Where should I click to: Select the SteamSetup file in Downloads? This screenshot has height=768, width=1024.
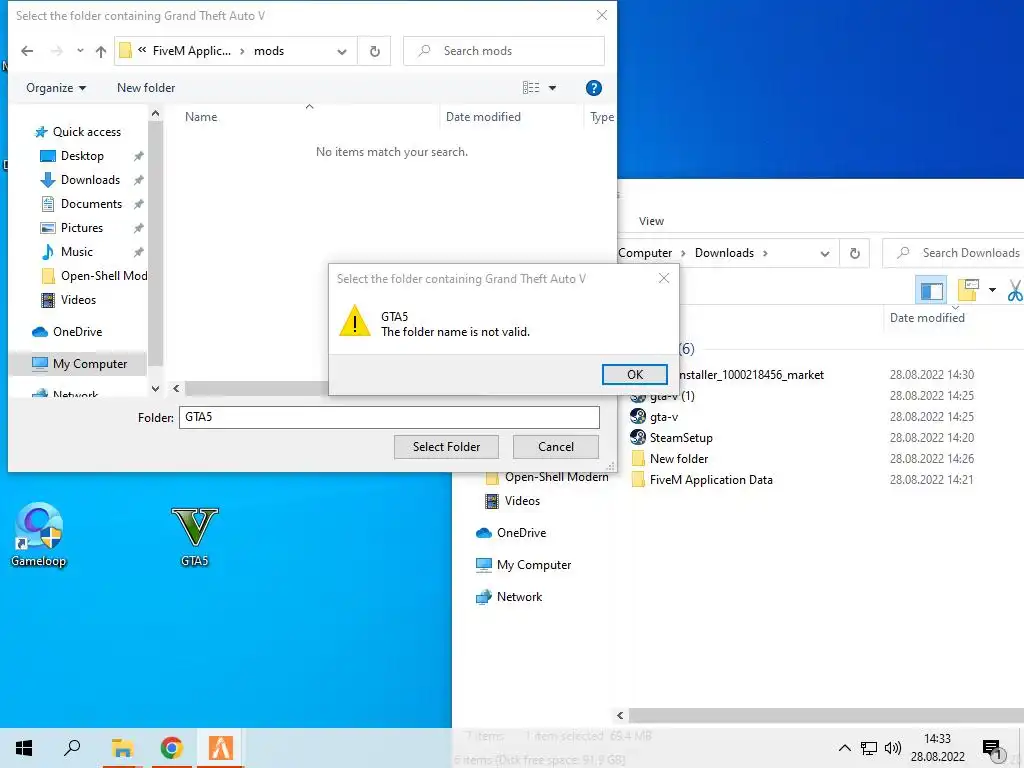680,438
